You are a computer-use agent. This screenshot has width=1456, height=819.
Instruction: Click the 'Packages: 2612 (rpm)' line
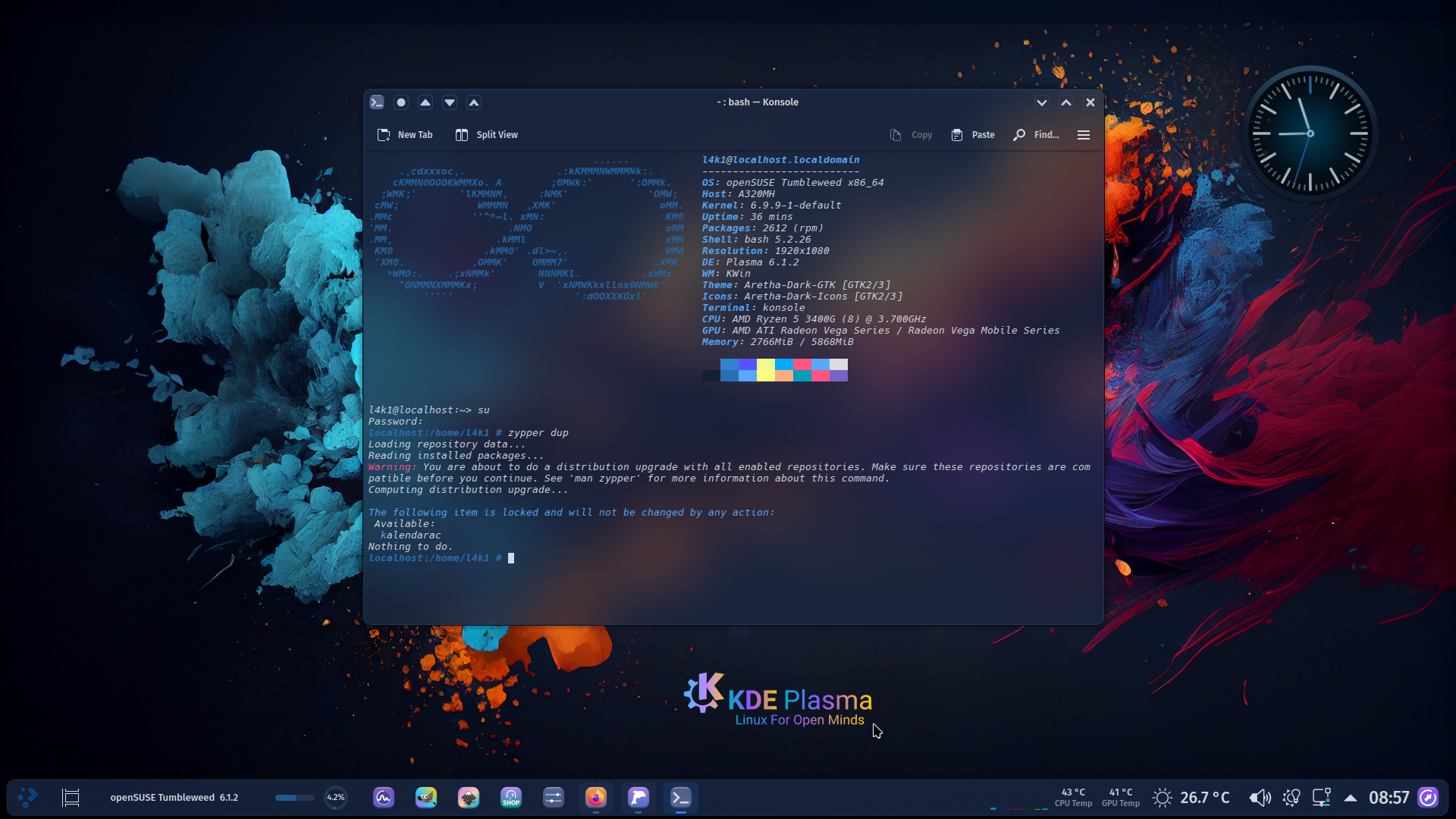click(762, 228)
